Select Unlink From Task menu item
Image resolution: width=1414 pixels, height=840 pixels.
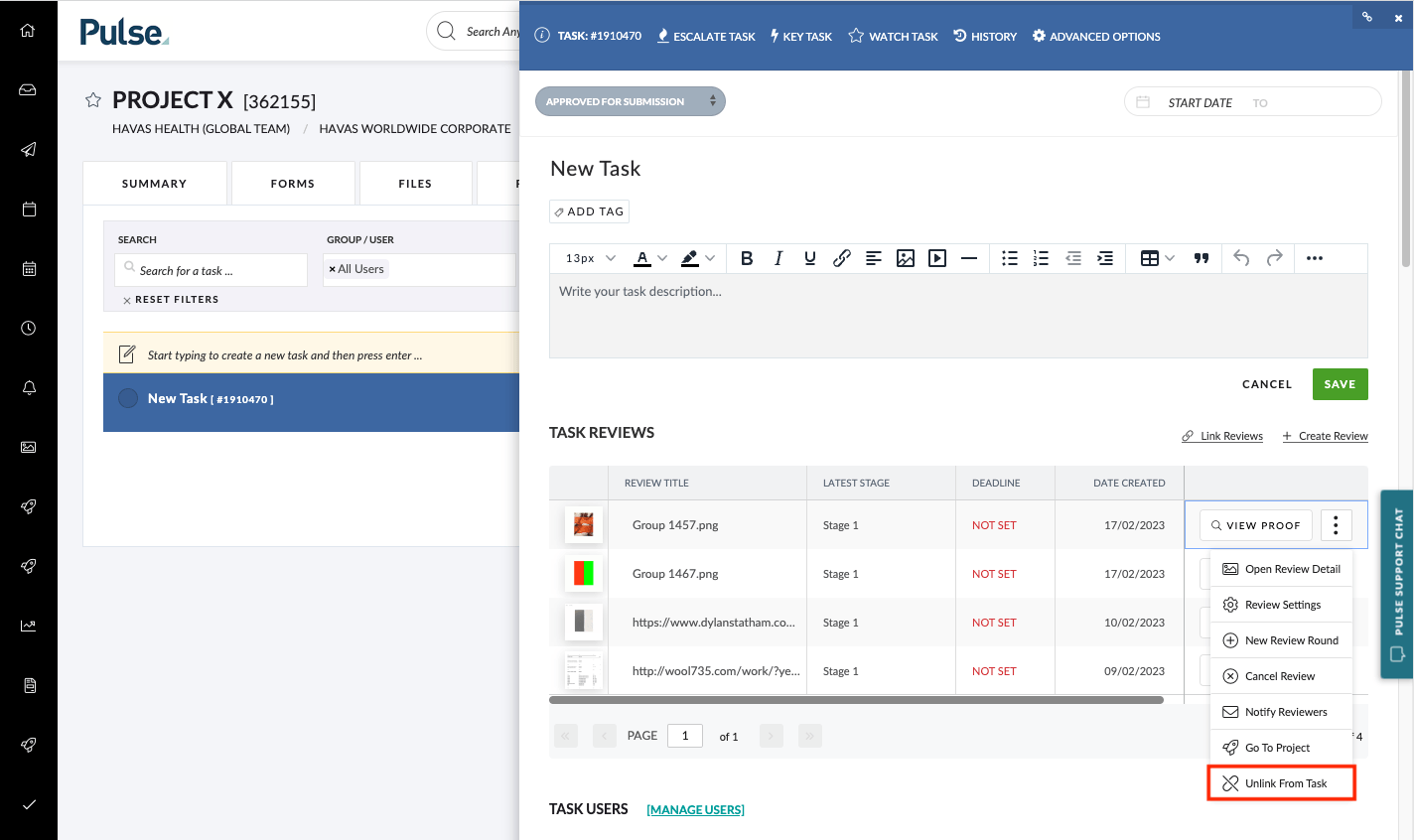click(1281, 783)
